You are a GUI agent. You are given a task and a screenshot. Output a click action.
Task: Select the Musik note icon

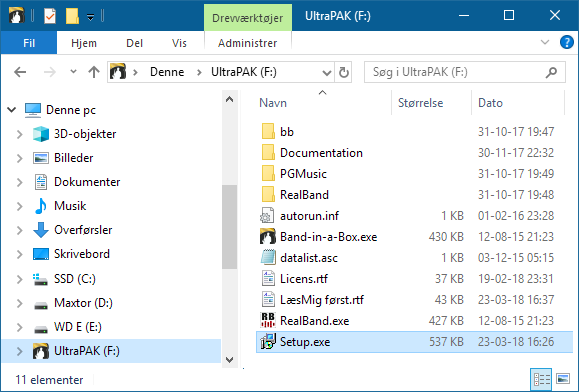coord(41,206)
